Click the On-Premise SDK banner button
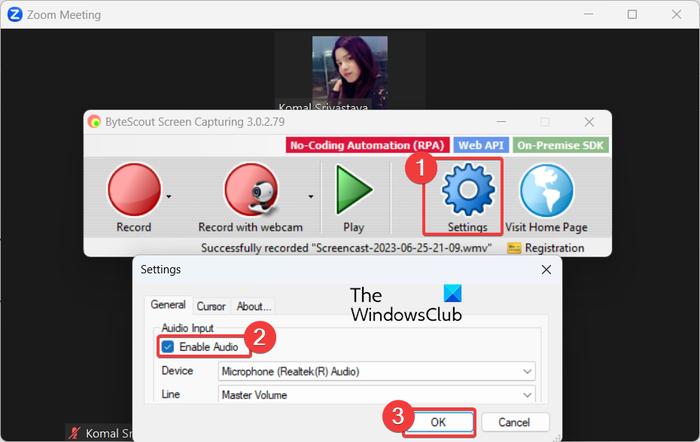The image size is (700, 442). pos(560,145)
